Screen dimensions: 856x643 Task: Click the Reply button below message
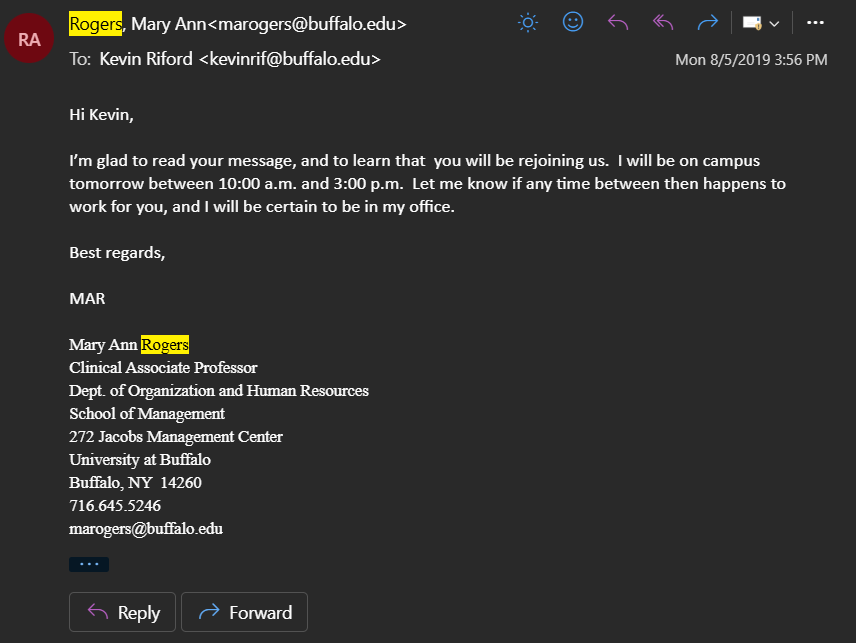122,612
